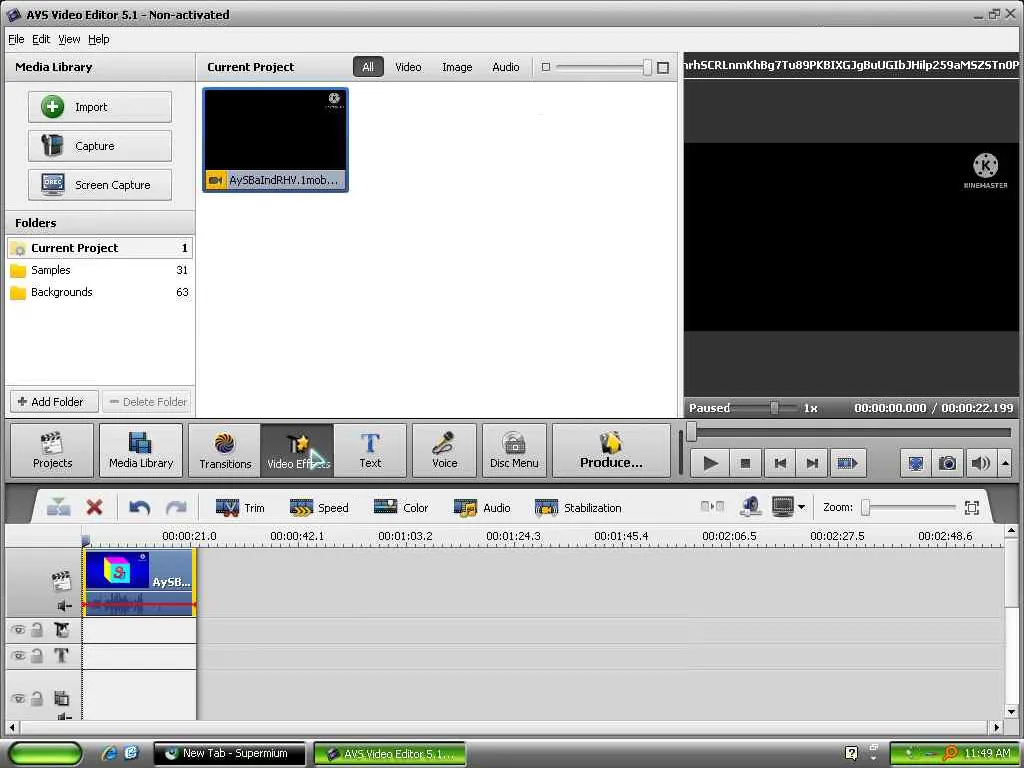Expand the volume arrow next to speaker
Image resolution: width=1024 pixels, height=768 pixels.
point(1005,463)
